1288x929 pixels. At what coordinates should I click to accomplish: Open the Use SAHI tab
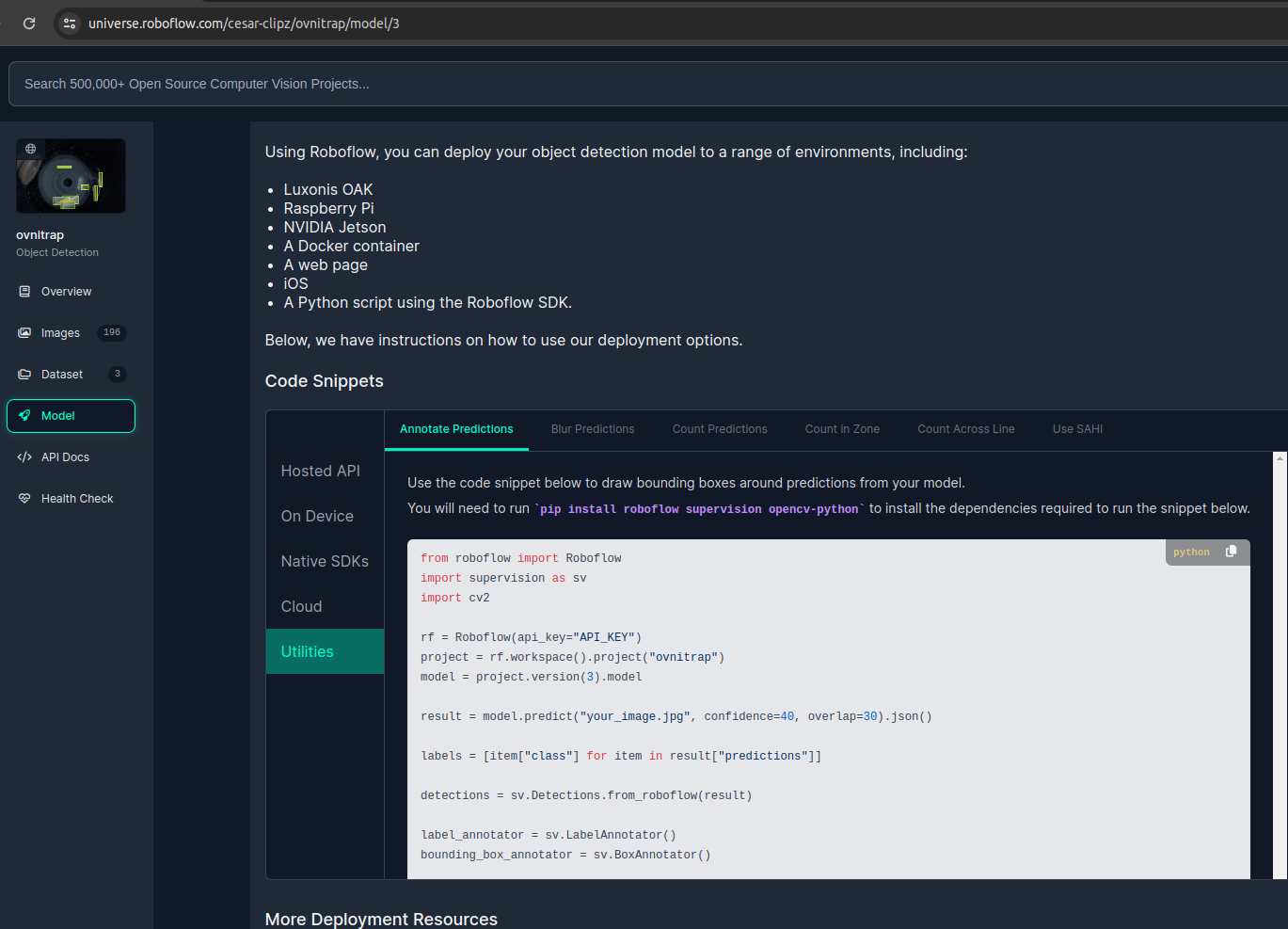pos(1077,429)
